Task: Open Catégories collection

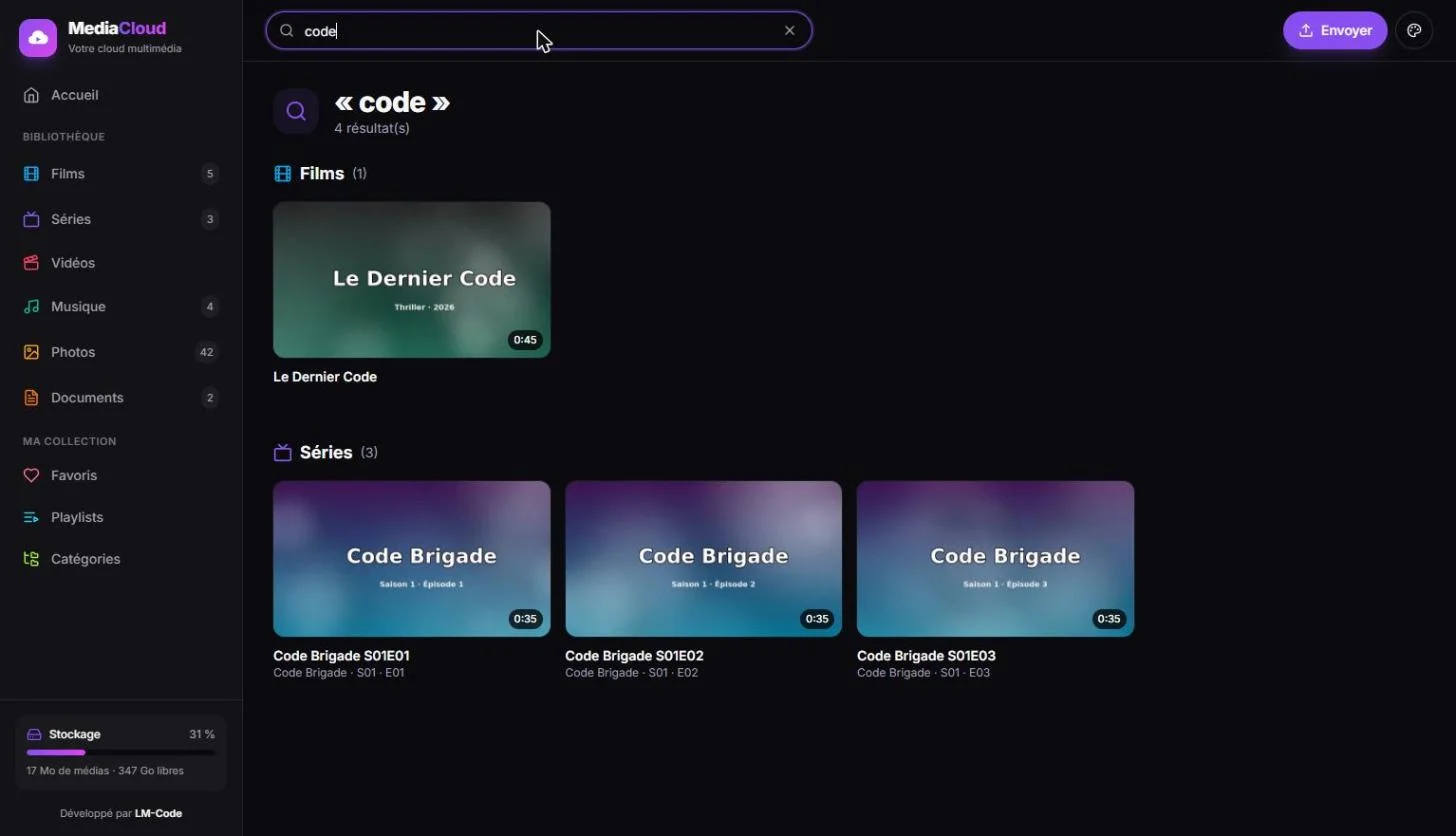Action: point(121,559)
